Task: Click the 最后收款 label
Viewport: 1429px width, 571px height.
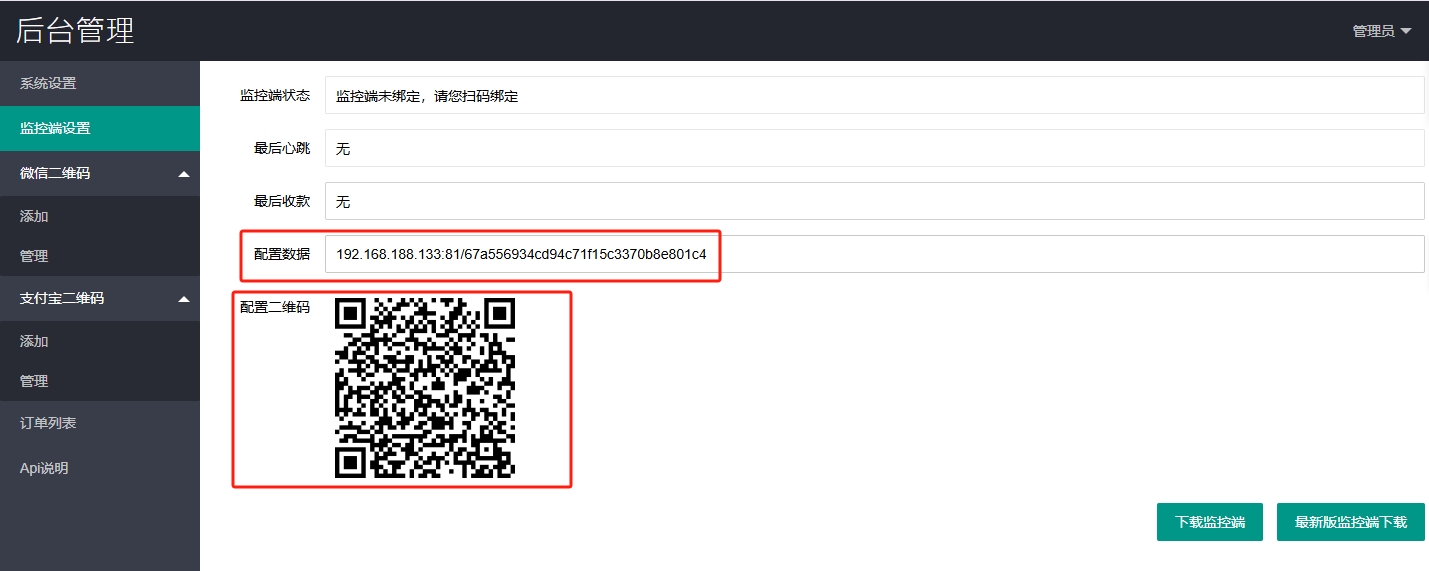Action: coord(282,201)
